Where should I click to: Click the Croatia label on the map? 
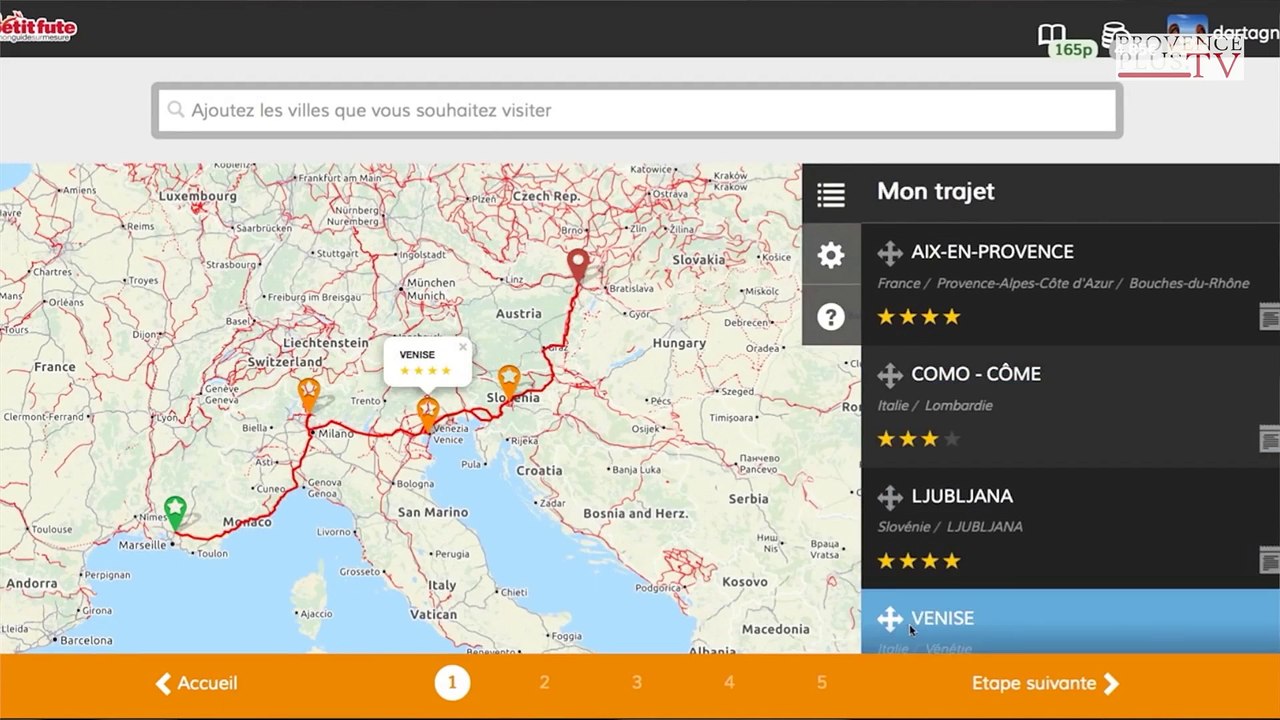tap(539, 470)
